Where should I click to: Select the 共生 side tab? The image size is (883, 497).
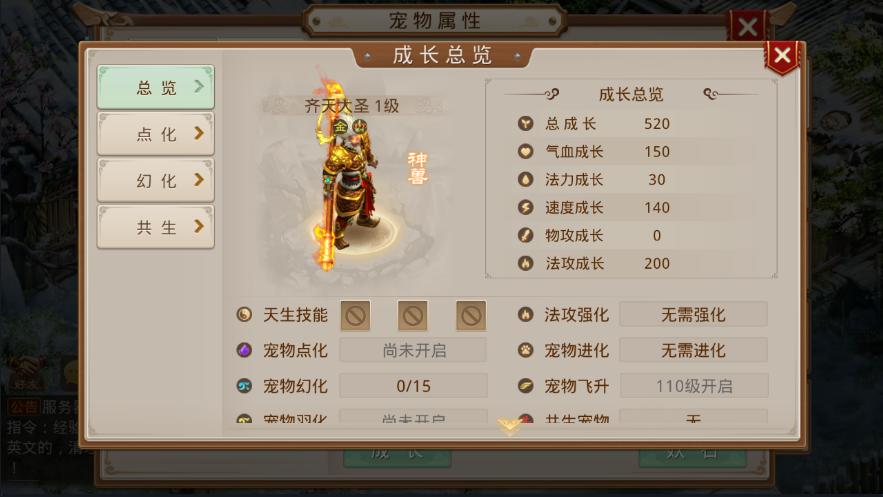[x=155, y=227]
